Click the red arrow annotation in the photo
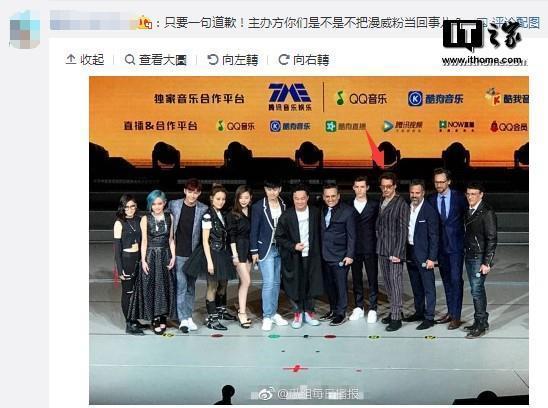This screenshot has height=408, width=548. pyautogui.click(x=375, y=149)
